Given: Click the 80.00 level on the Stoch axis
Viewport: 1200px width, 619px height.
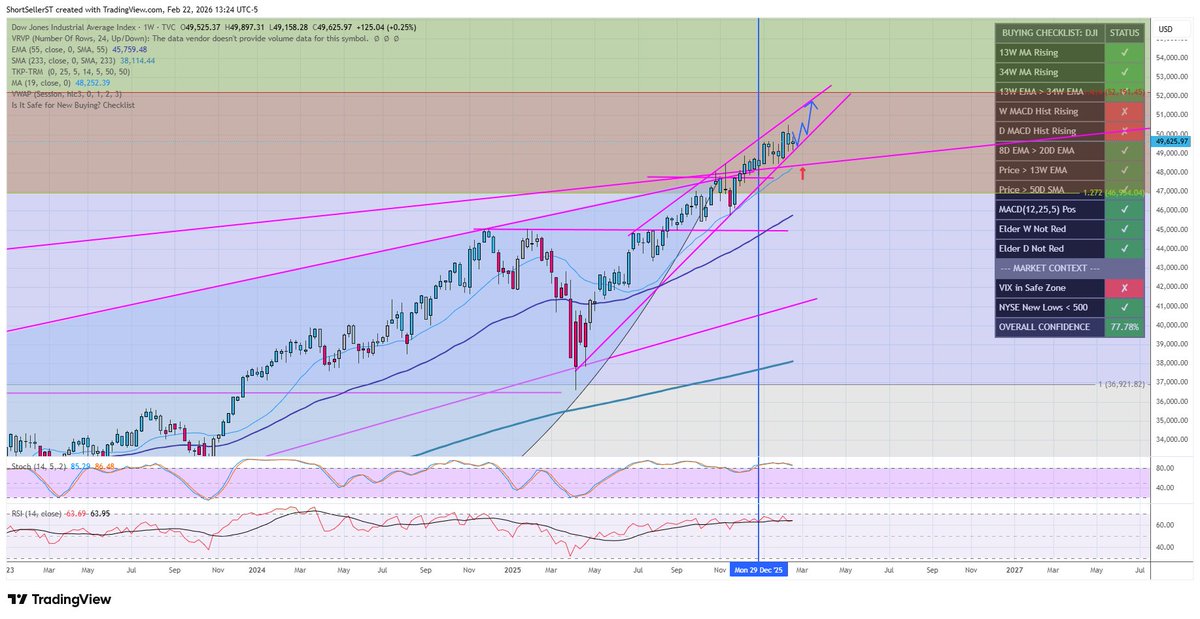Looking at the screenshot, I should (x=1165, y=467).
